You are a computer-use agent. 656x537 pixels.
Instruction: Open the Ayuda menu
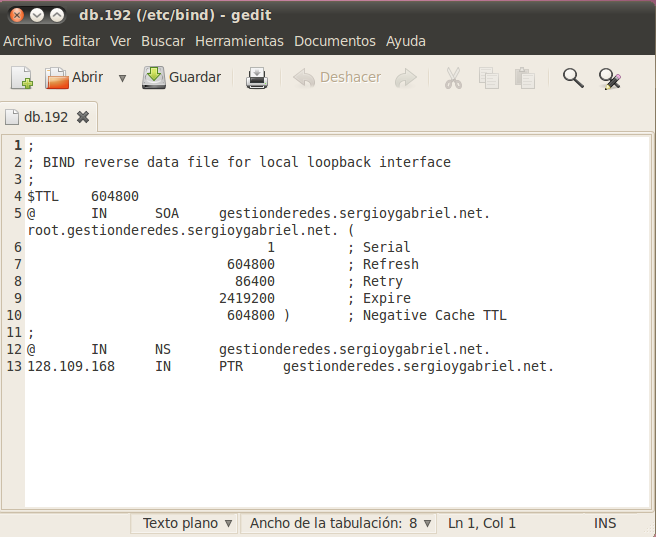click(x=405, y=41)
